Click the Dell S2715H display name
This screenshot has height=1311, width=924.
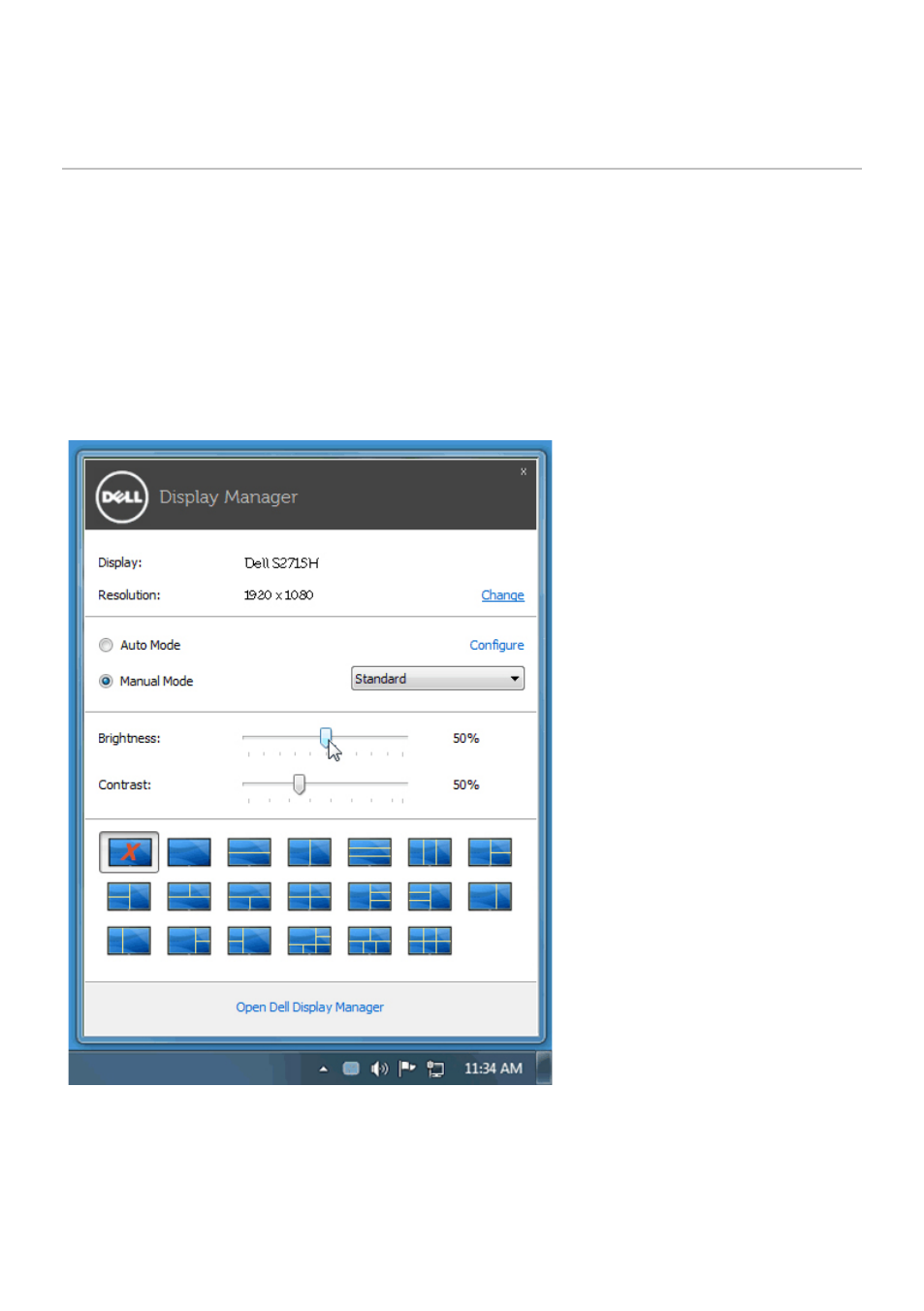(281, 563)
